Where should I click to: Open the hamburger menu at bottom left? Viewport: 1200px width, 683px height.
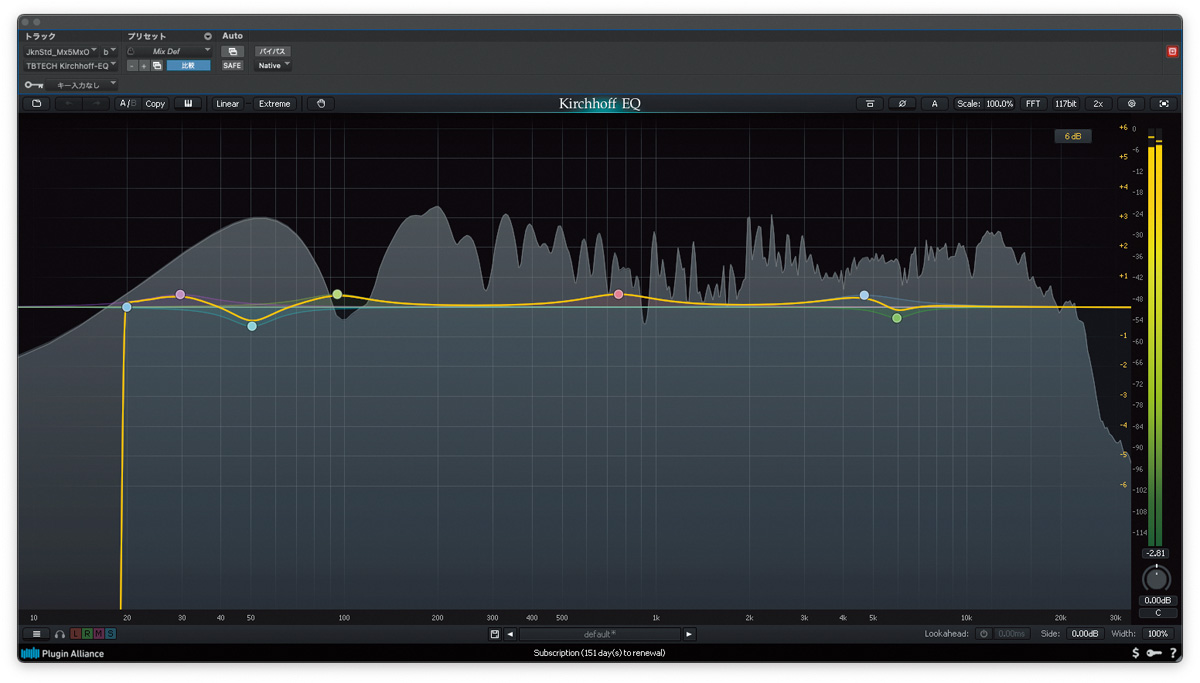[36, 633]
